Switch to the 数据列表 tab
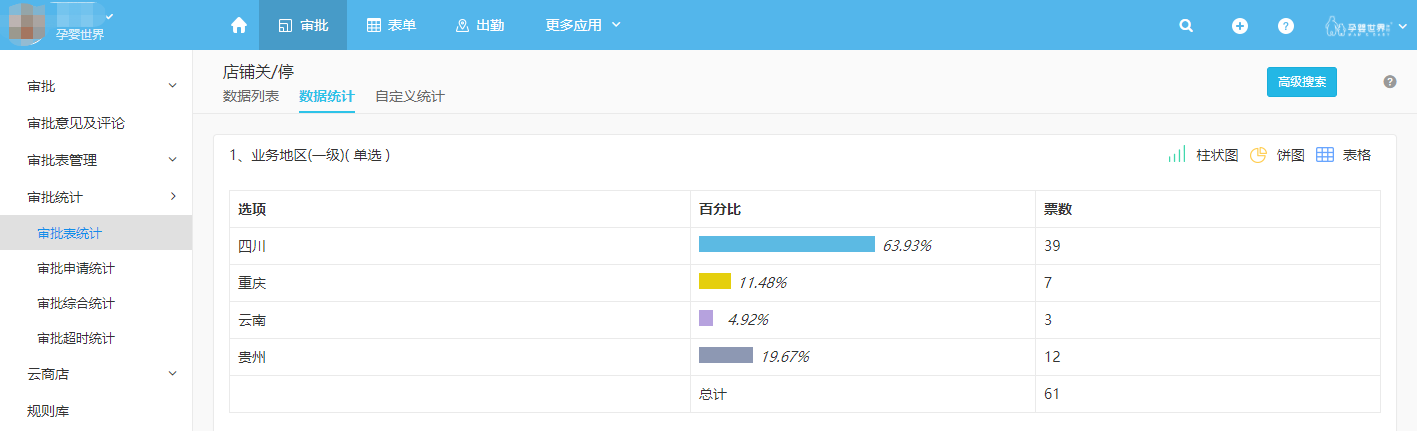Screen dimensions: 1417x431 click(251, 97)
